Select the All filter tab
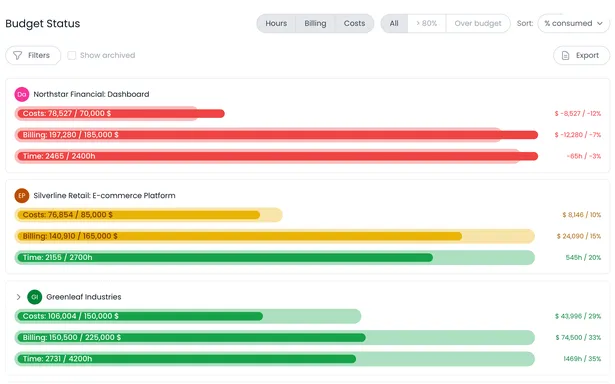 coord(394,24)
